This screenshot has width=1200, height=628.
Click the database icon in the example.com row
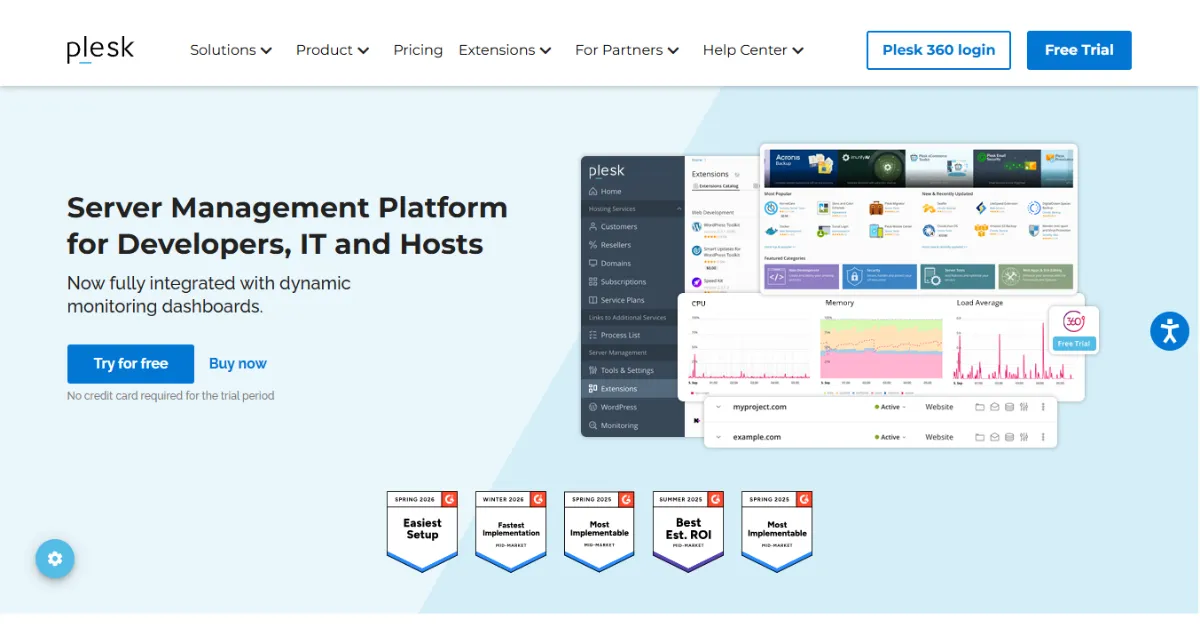coord(1009,437)
